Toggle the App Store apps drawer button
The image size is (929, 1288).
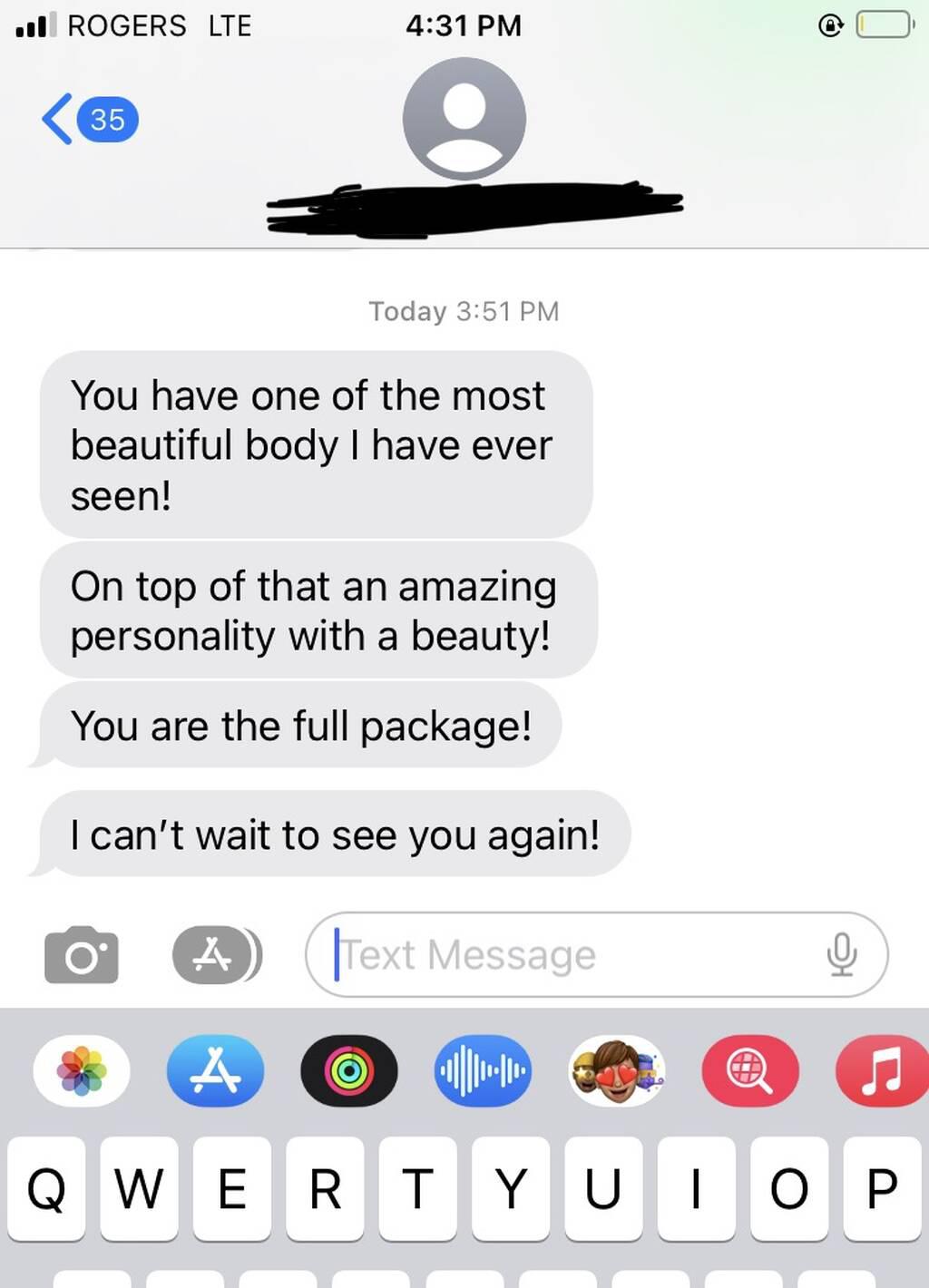pos(217,955)
